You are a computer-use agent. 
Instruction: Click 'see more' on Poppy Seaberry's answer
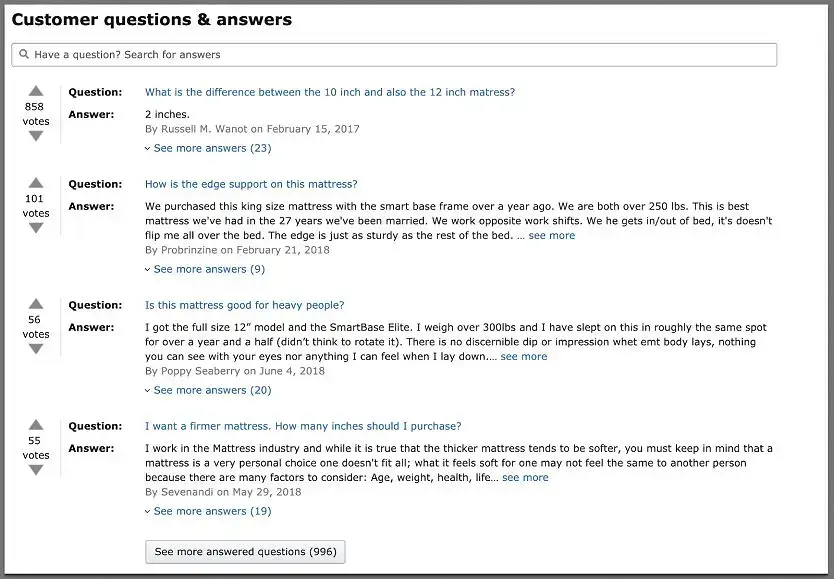click(x=524, y=356)
